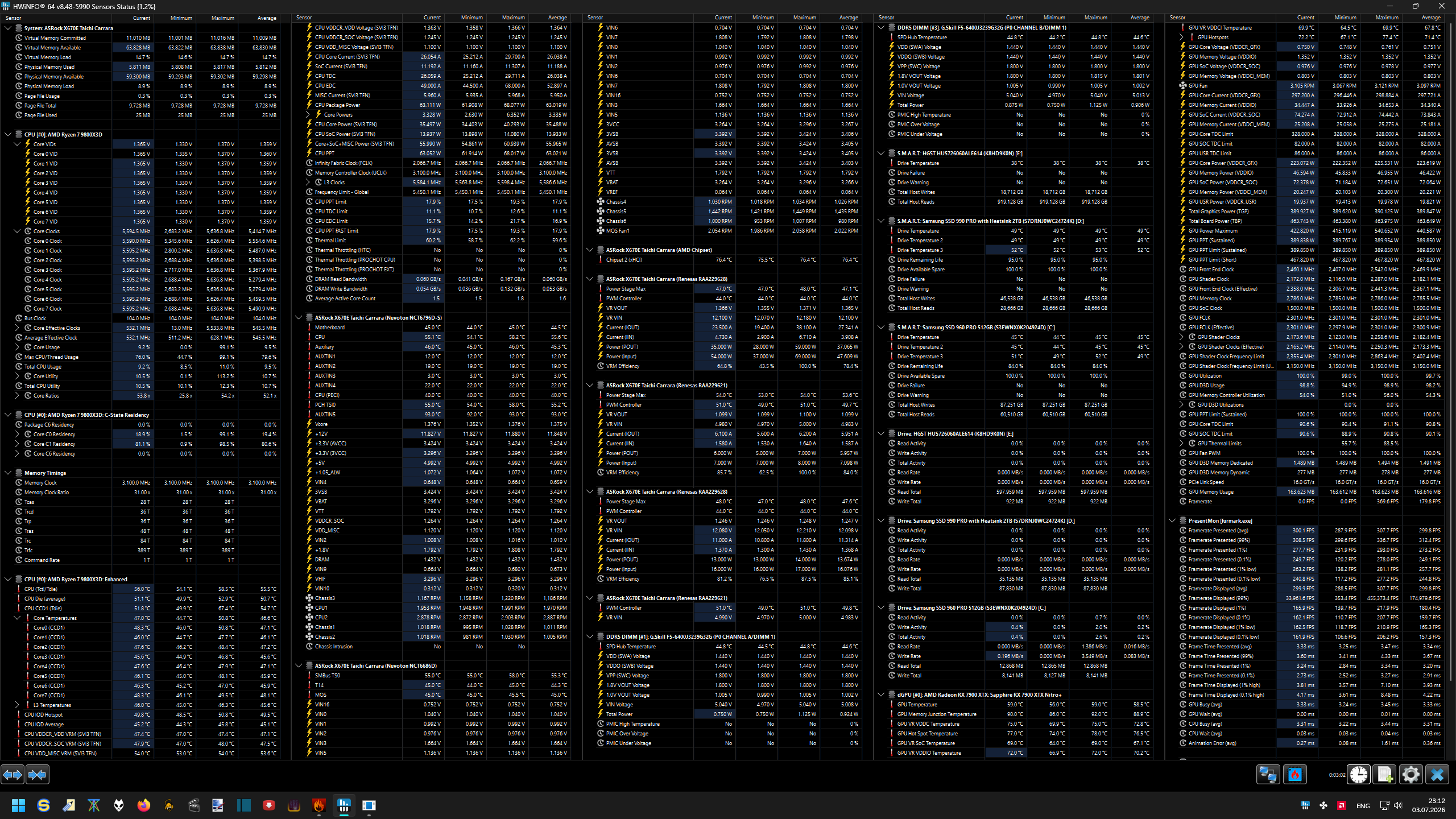The height and width of the screenshot is (819, 1456).
Task: Collapse the PresentMon [furmark.exe] group
Action: pyautogui.click(x=1172, y=521)
